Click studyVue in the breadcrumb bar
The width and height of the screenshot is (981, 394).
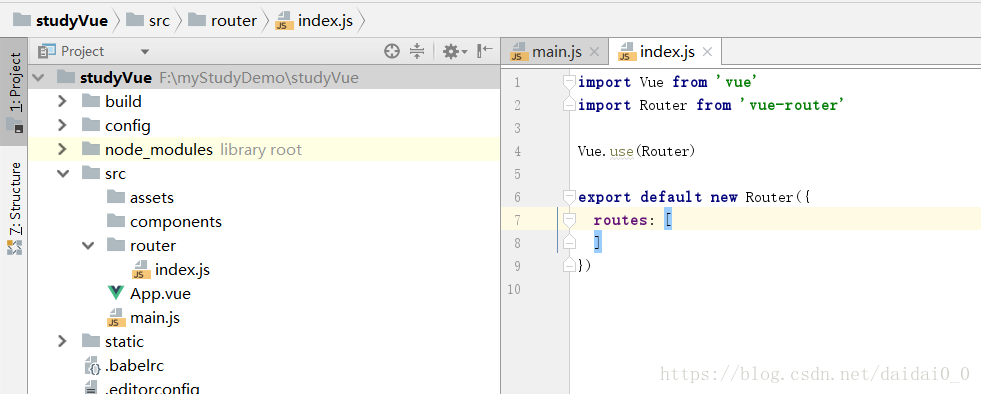60,21
